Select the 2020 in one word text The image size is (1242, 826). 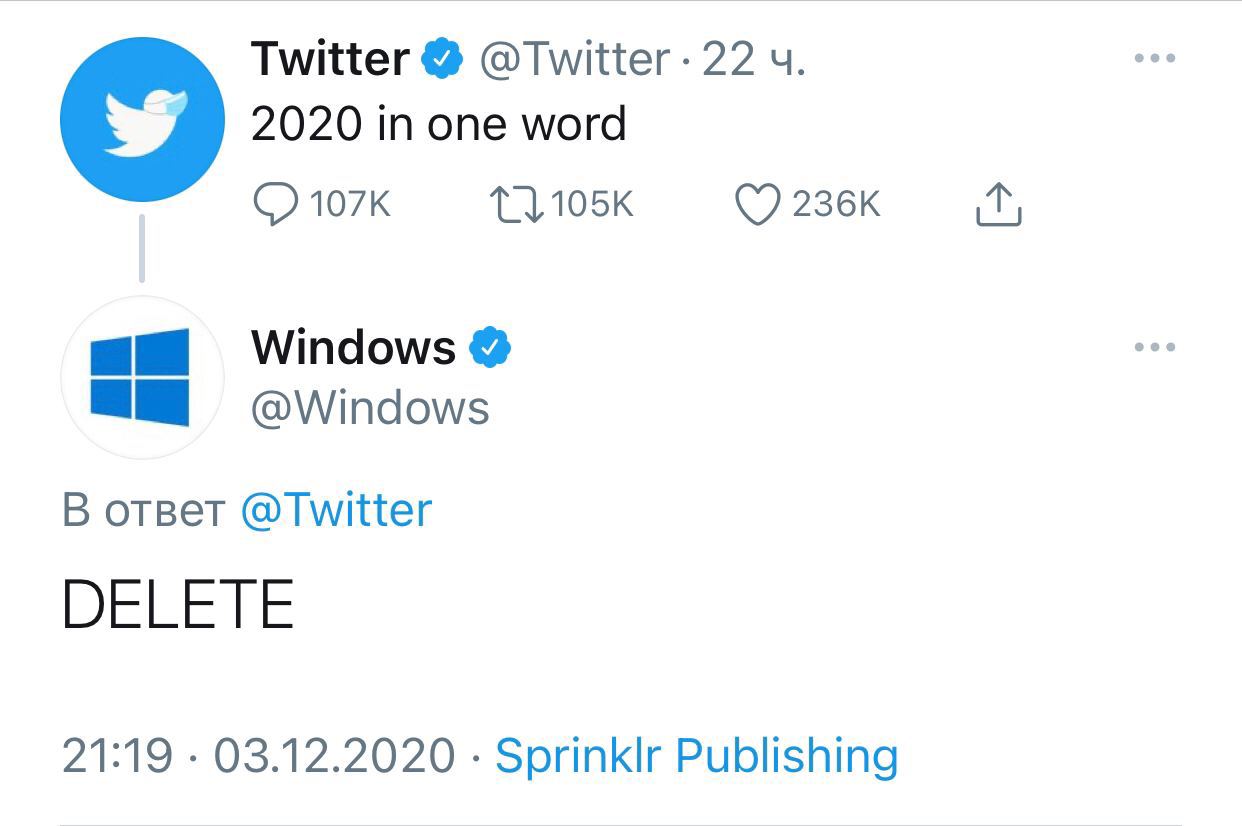439,124
